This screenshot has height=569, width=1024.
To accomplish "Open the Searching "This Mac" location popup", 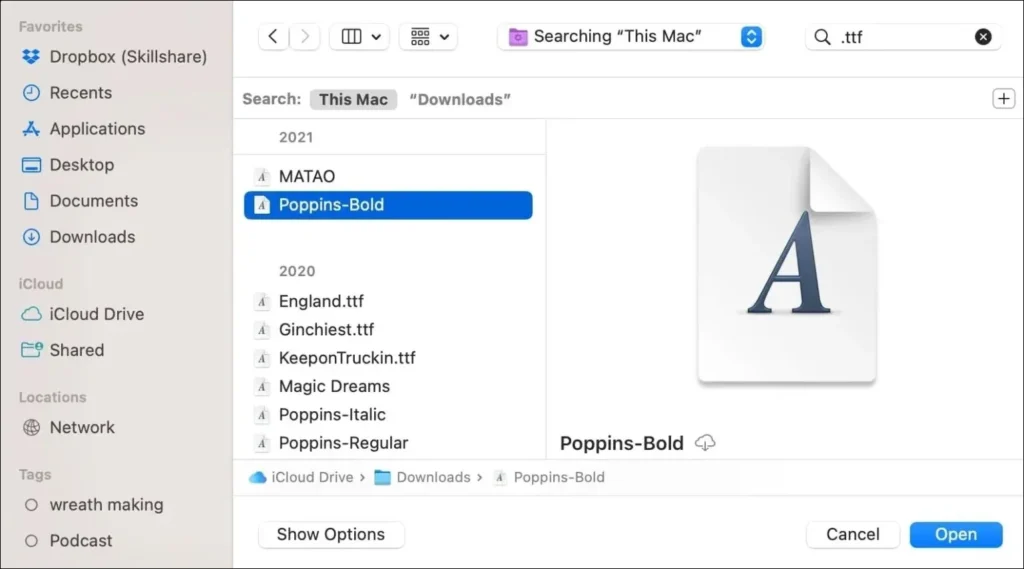I will 631,37.
